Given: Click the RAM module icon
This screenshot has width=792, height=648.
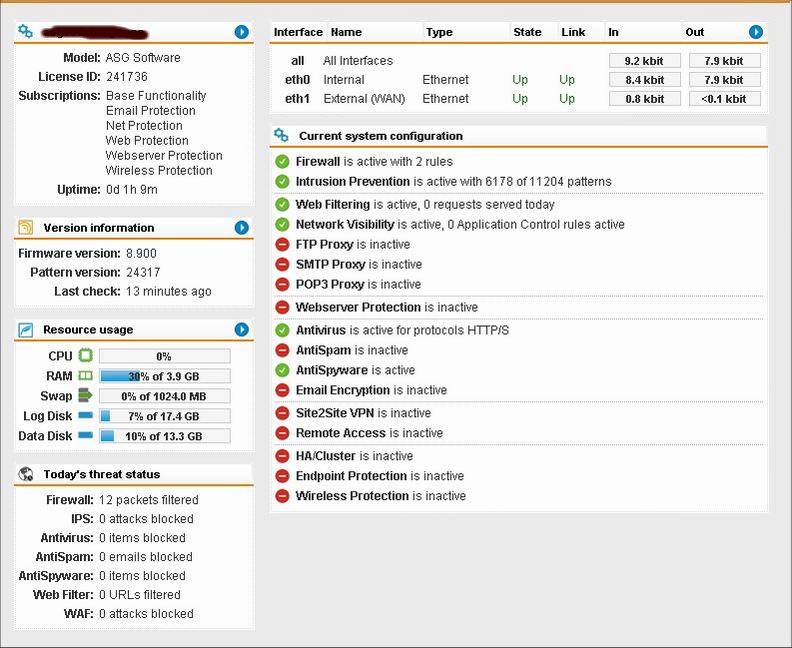Looking at the screenshot, I should pos(85,376).
